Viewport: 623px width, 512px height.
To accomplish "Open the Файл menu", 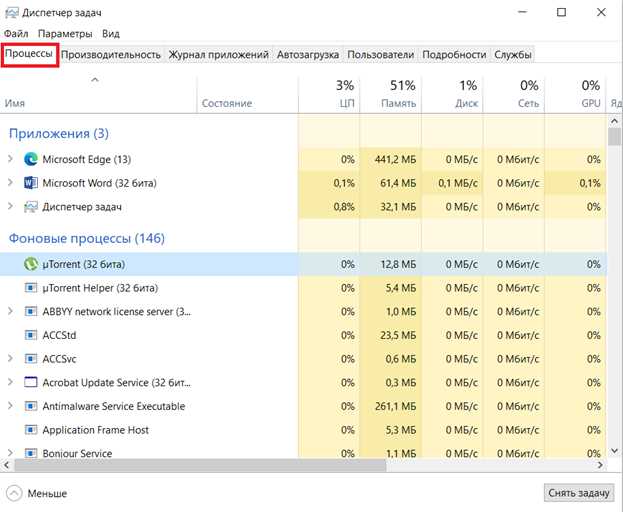I will (16, 34).
